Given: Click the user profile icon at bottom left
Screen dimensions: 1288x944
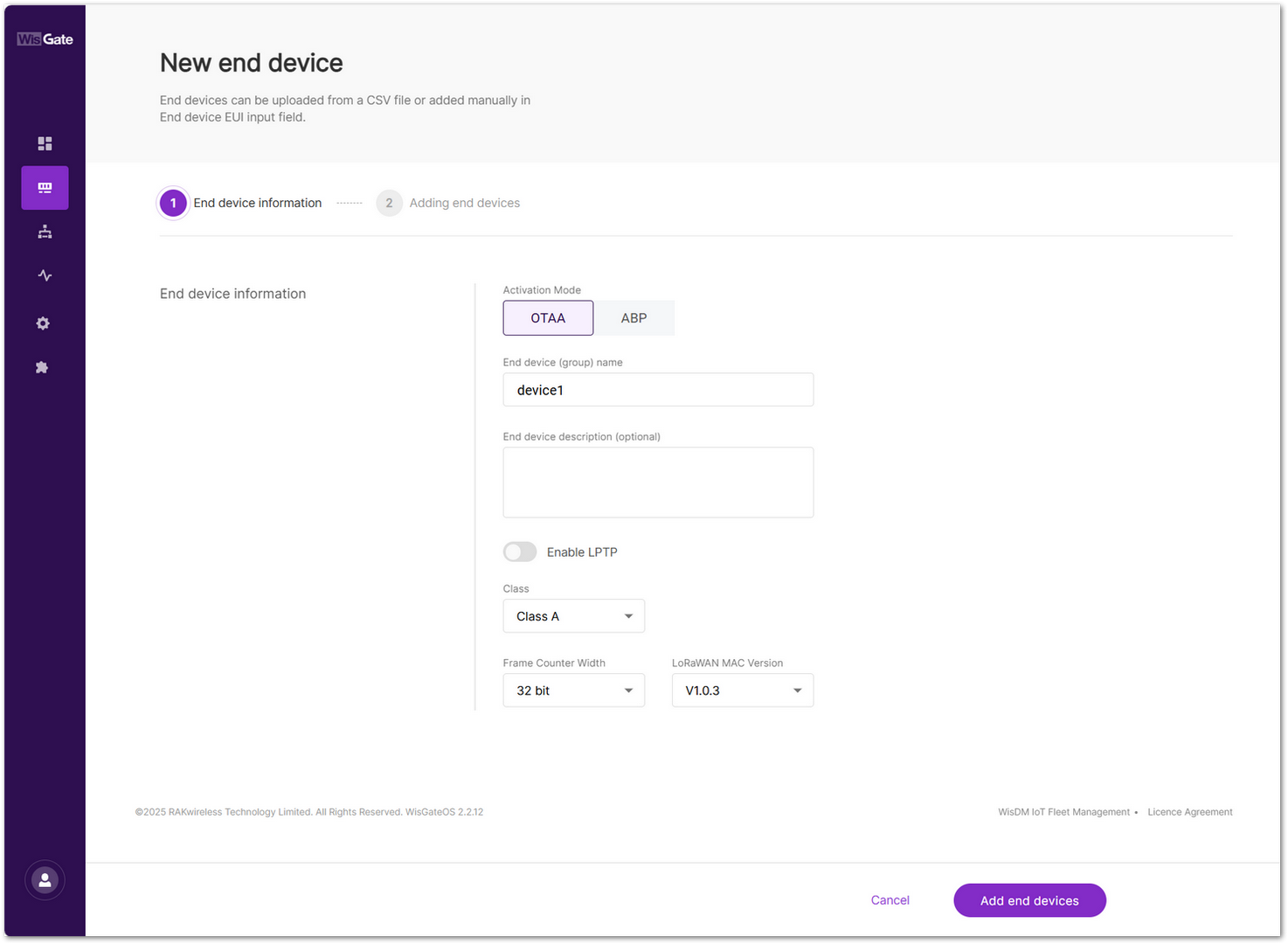Looking at the screenshot, I should pos(45,880).
